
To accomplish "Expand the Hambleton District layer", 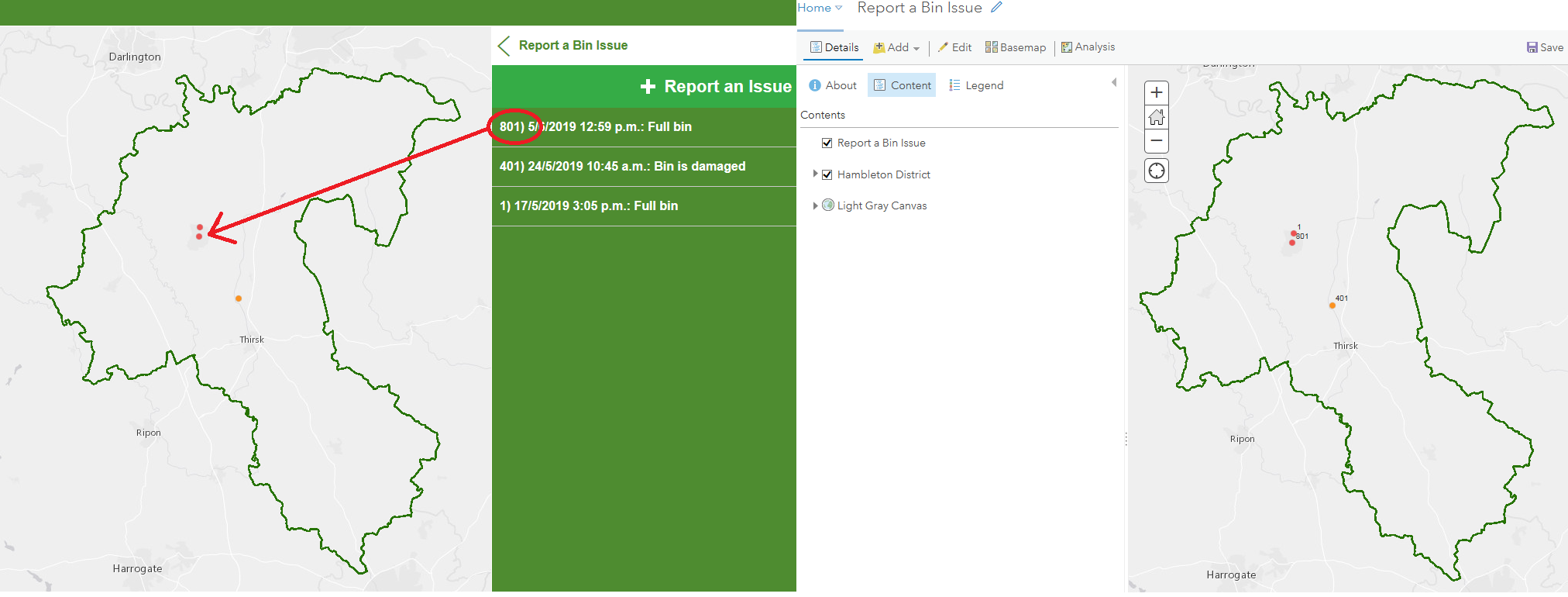I will coord(815,174).
